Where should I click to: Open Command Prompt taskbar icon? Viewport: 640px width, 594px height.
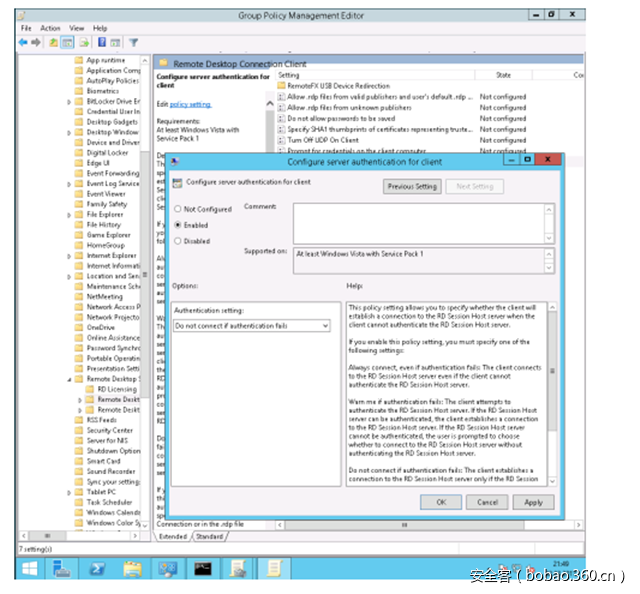[203, 569]
